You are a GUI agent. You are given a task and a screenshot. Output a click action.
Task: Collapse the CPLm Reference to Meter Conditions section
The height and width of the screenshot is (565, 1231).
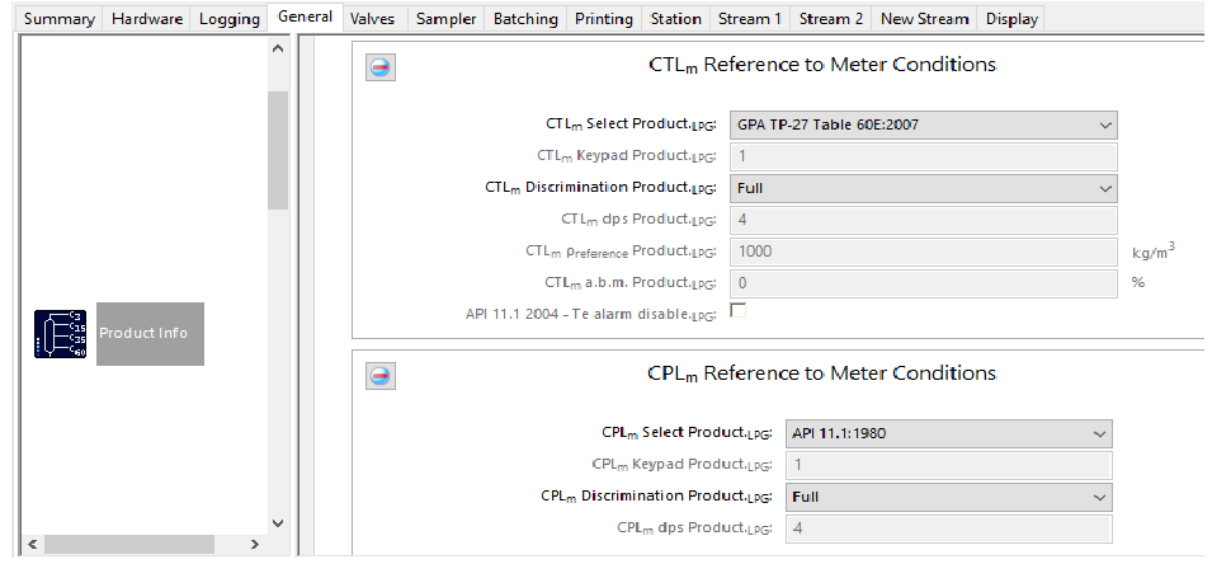coord(380,376)
